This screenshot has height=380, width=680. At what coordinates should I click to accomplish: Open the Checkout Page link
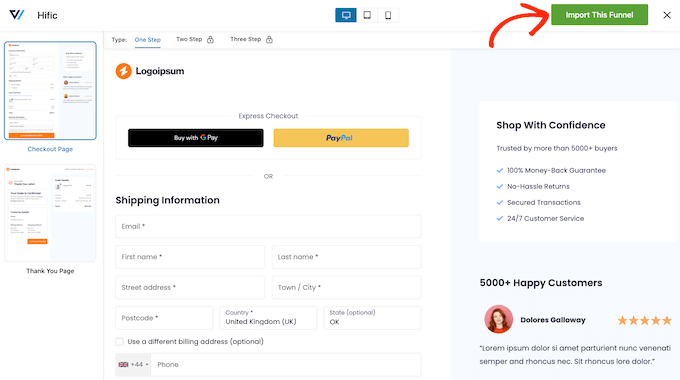50,149
